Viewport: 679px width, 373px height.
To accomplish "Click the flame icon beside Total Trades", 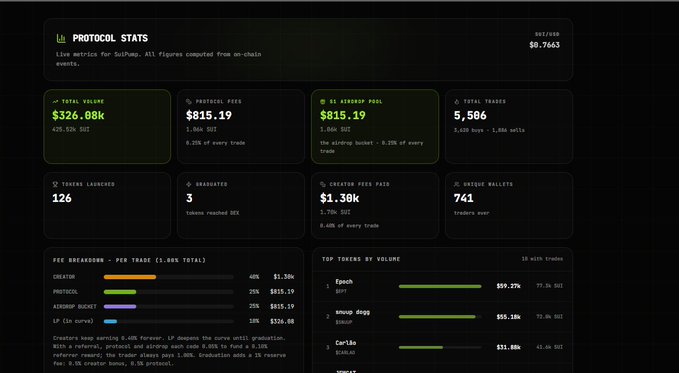I will (x=456, y=102).
